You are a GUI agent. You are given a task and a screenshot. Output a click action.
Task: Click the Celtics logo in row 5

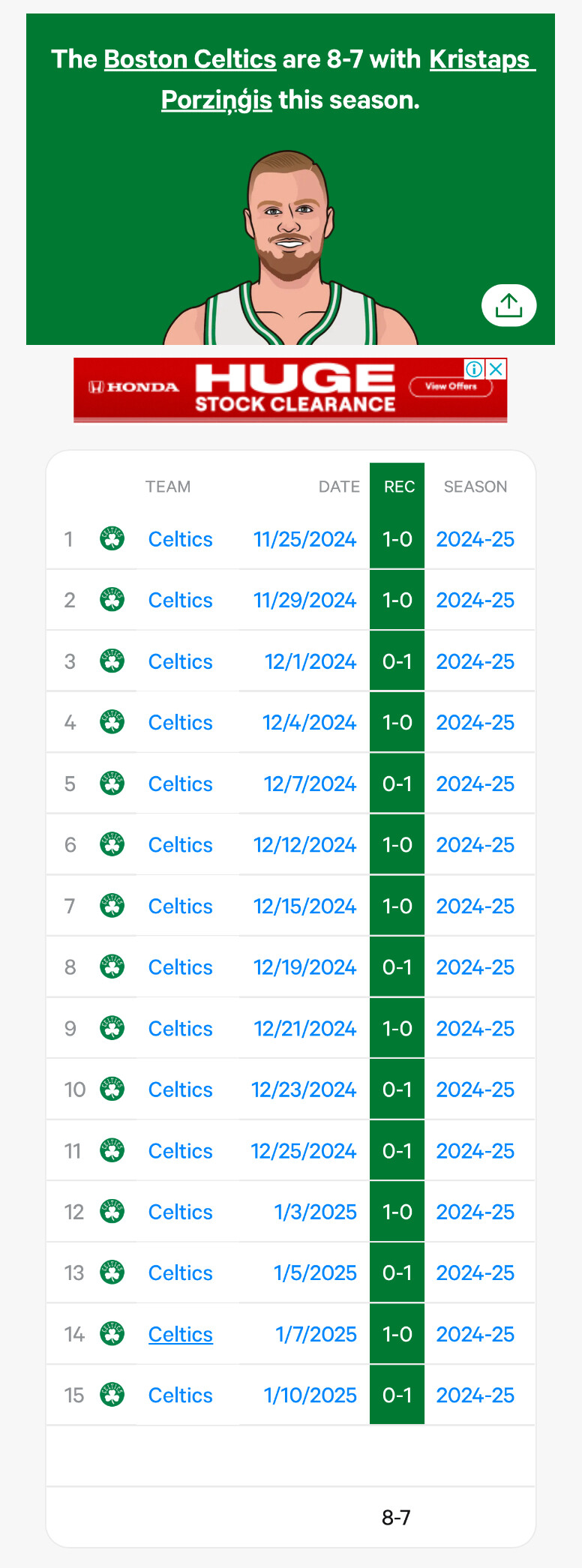[112, 784]
